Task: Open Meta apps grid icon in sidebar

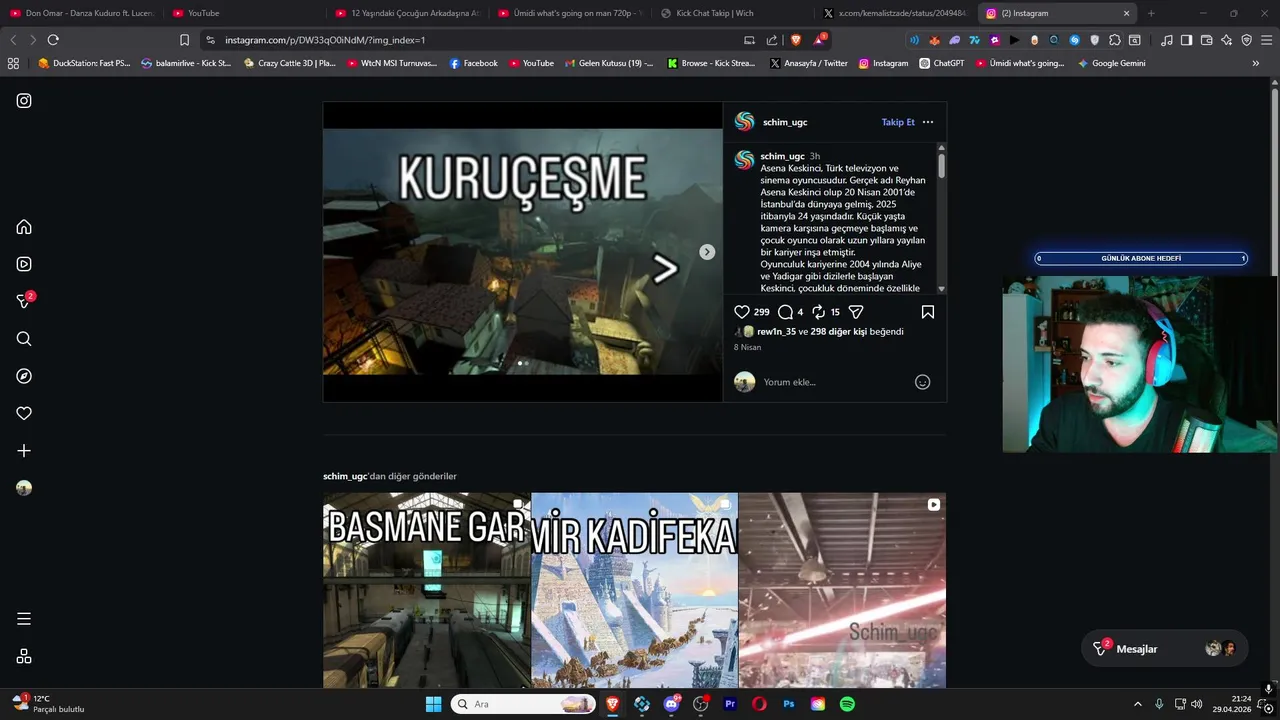Action: 24,656
